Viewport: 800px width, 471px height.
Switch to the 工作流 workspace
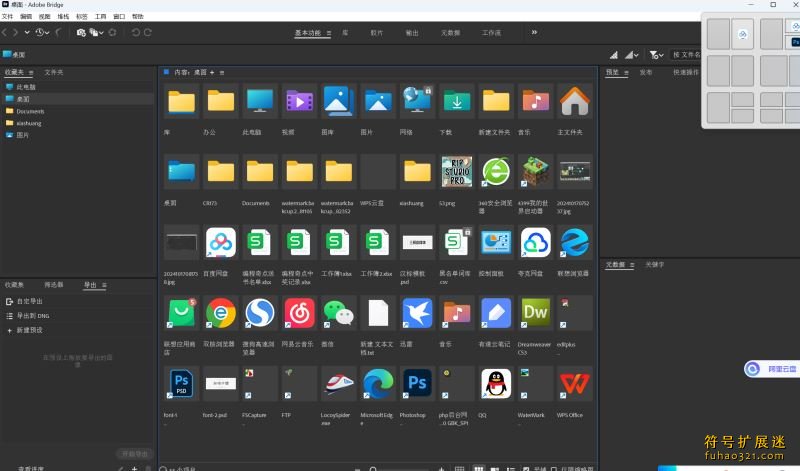[x=491, y=33]
